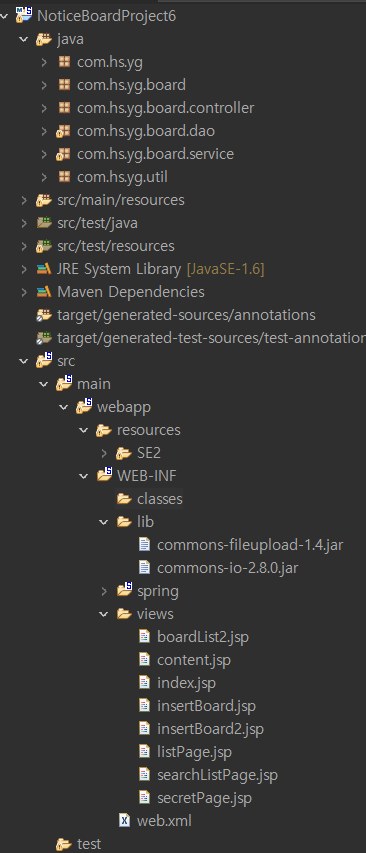The height and width of the screenshot is (853, 366).
Task: Click the src/test/java folder icon
Action: point(44,223)
